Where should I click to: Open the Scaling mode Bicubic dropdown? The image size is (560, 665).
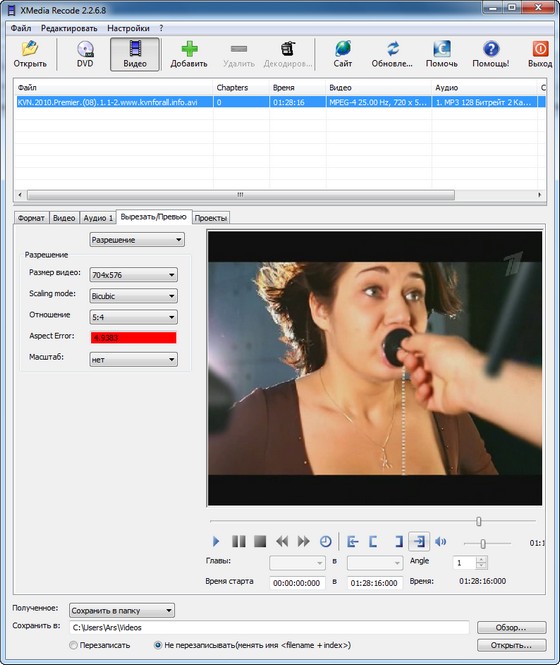(133, 296)
